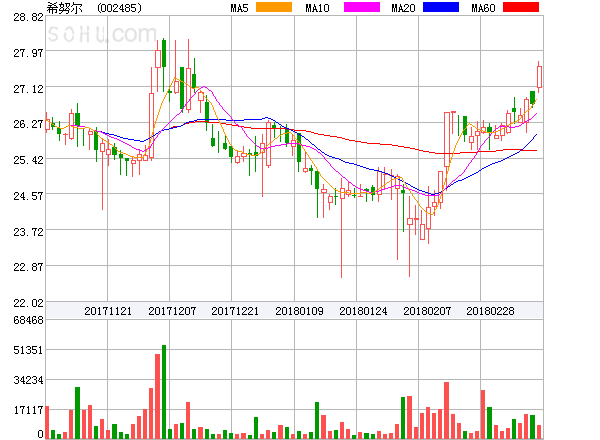Click the blue MA20 legend swatch
Image resolution: width=600 pixels, height=440 pixels.
pyautogui.click(x=441, y=7)
